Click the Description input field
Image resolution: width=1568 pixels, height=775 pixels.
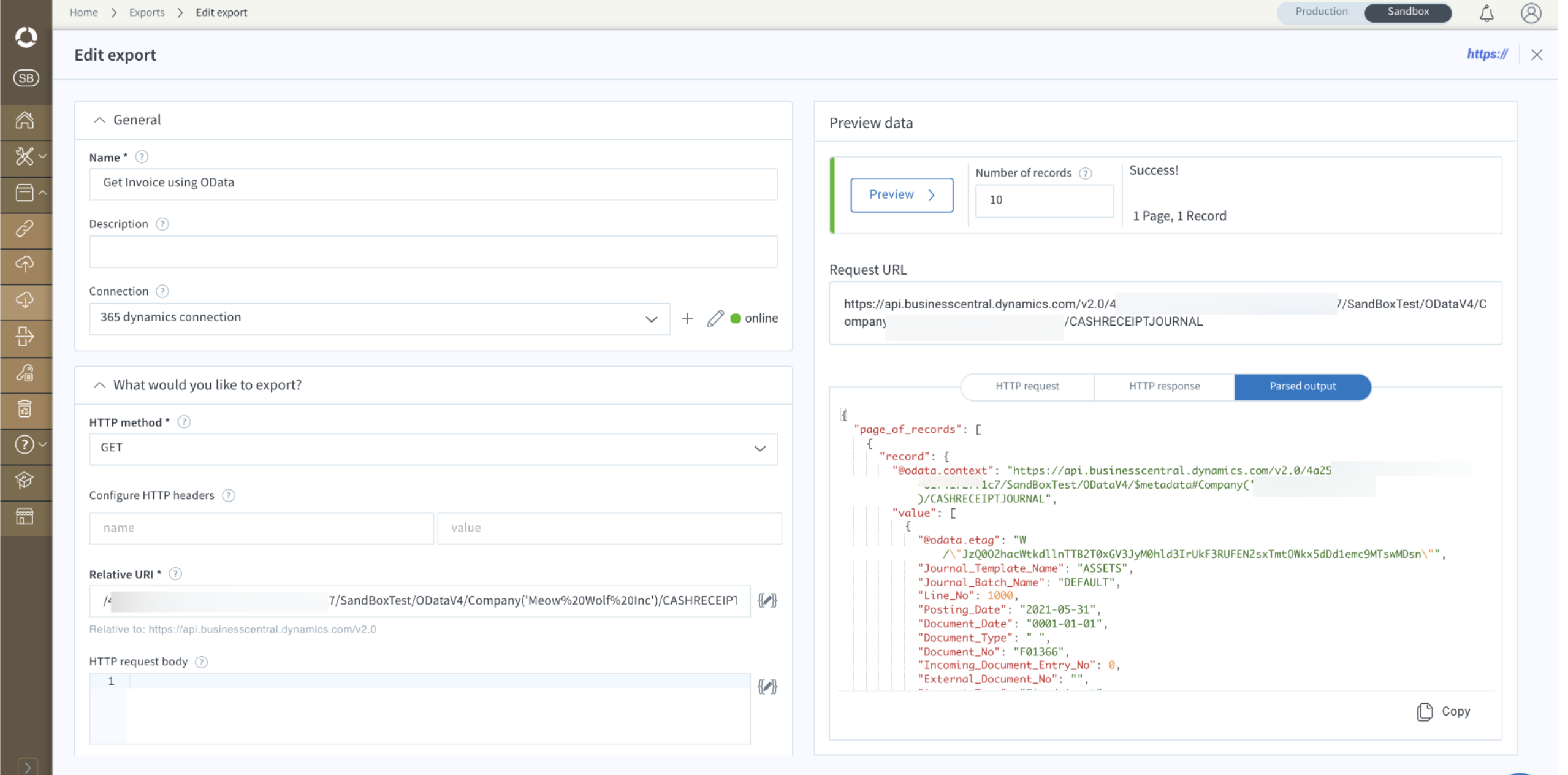[433, 251]
